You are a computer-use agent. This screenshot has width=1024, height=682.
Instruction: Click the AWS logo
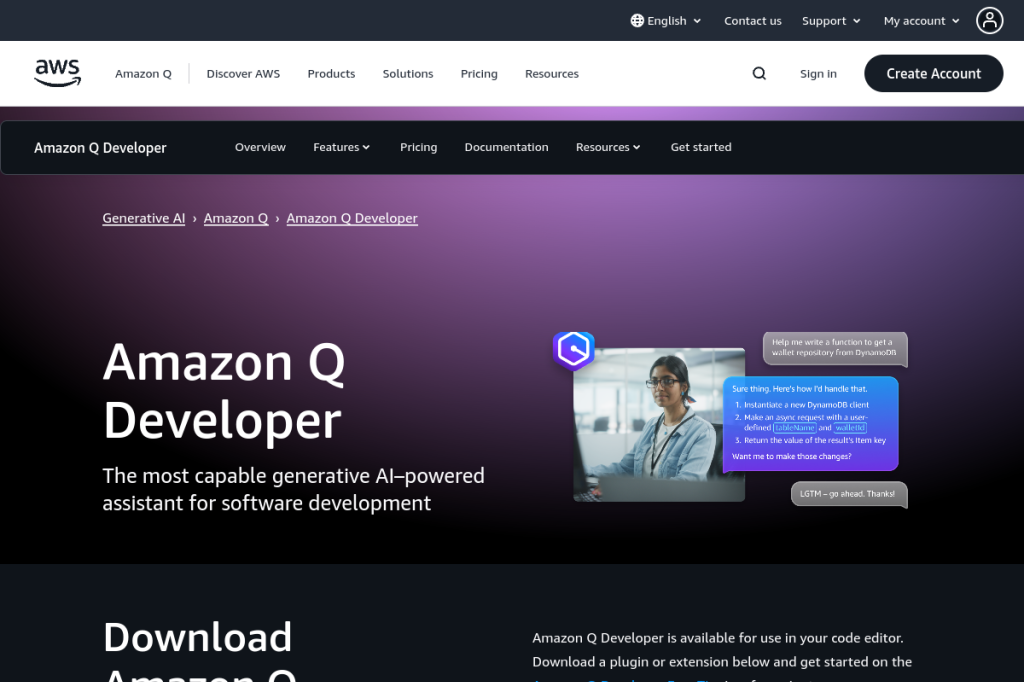(57, 73)
